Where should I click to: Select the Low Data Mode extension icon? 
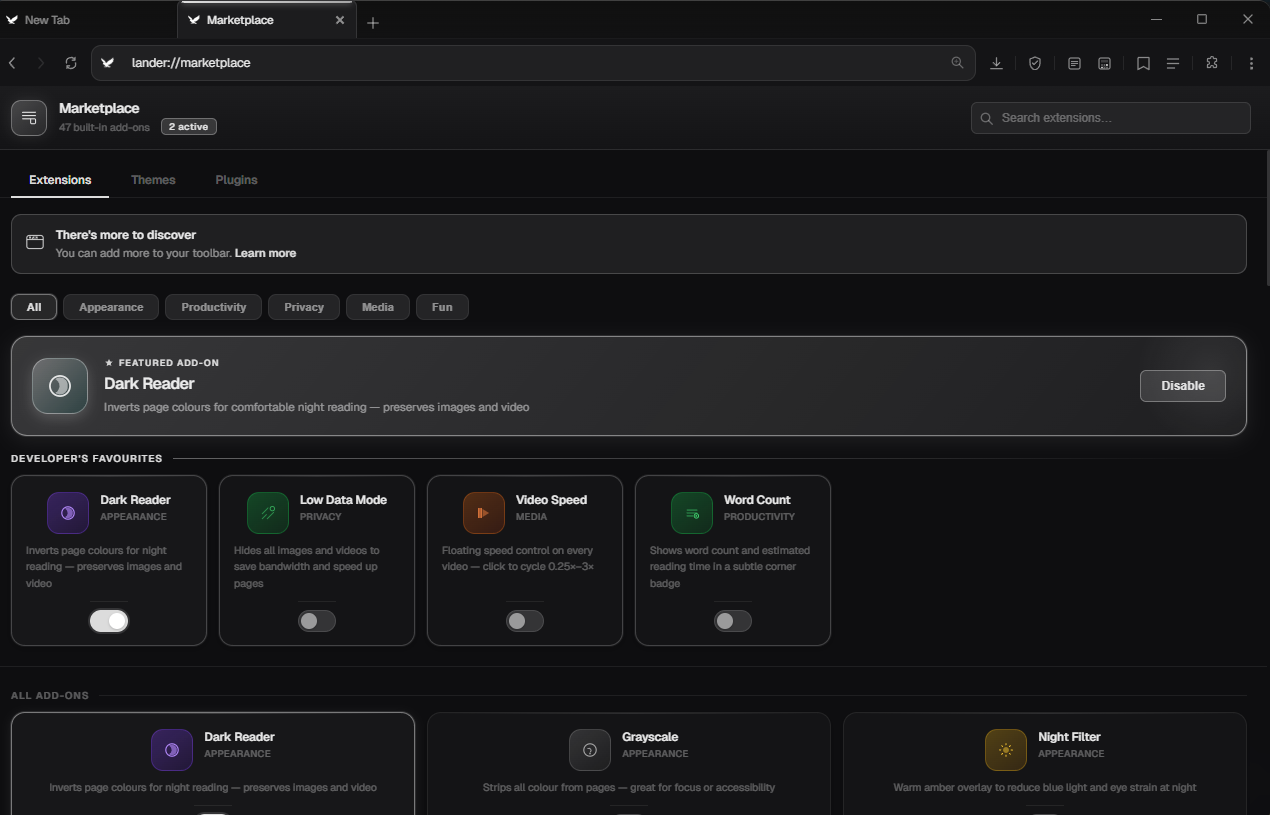click(267, 512)
